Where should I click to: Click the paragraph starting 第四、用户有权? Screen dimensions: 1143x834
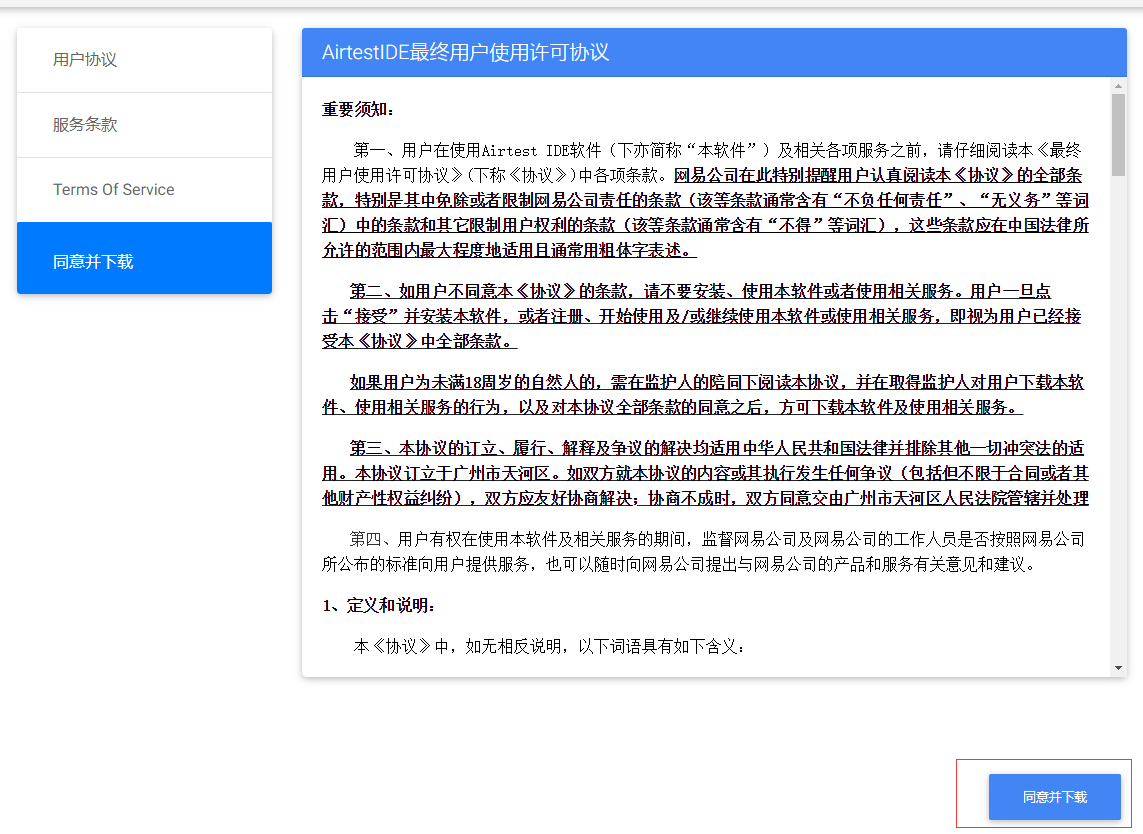click(x=703, y=551)
